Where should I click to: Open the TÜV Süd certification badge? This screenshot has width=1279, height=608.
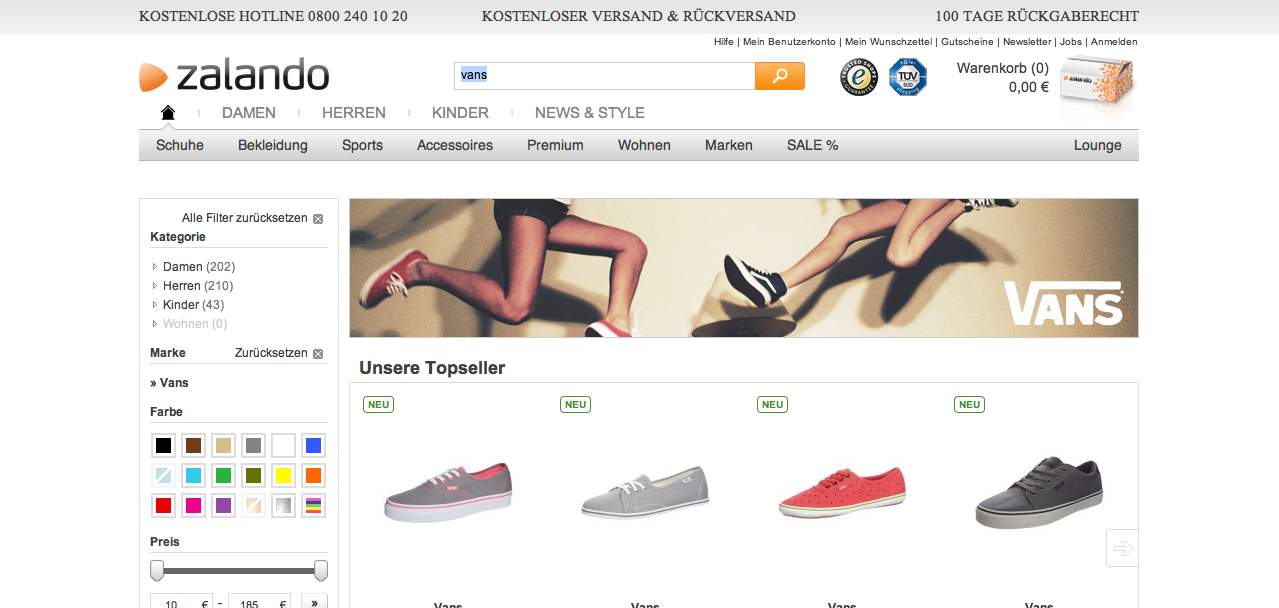(908, 77)
